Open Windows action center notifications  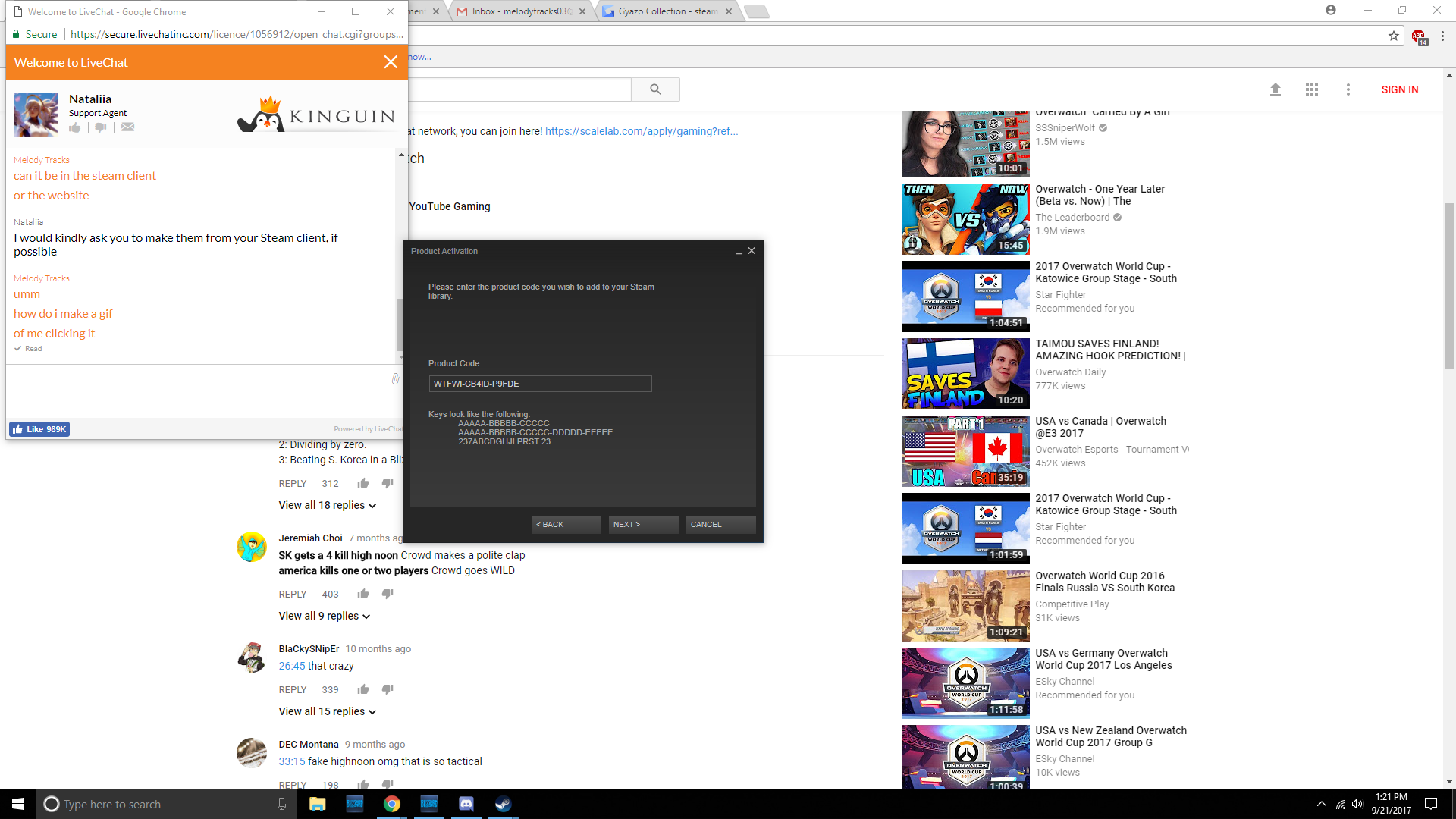[x=1431, y=804]
